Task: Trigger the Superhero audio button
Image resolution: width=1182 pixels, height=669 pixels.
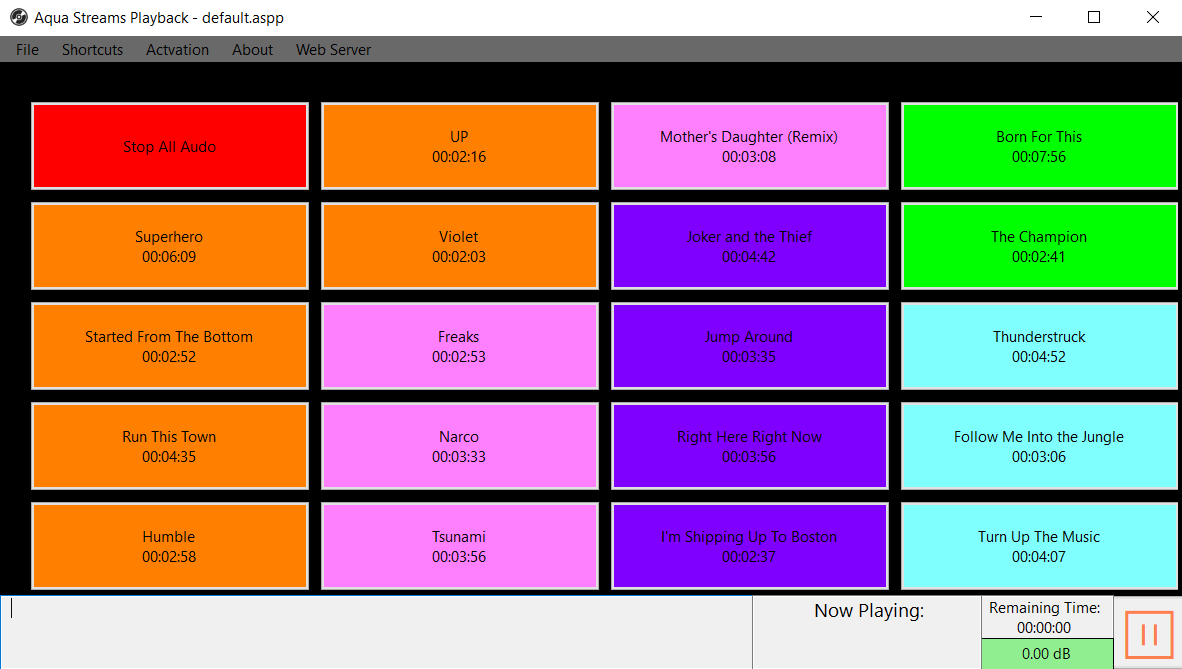Action: click(169, 246)
